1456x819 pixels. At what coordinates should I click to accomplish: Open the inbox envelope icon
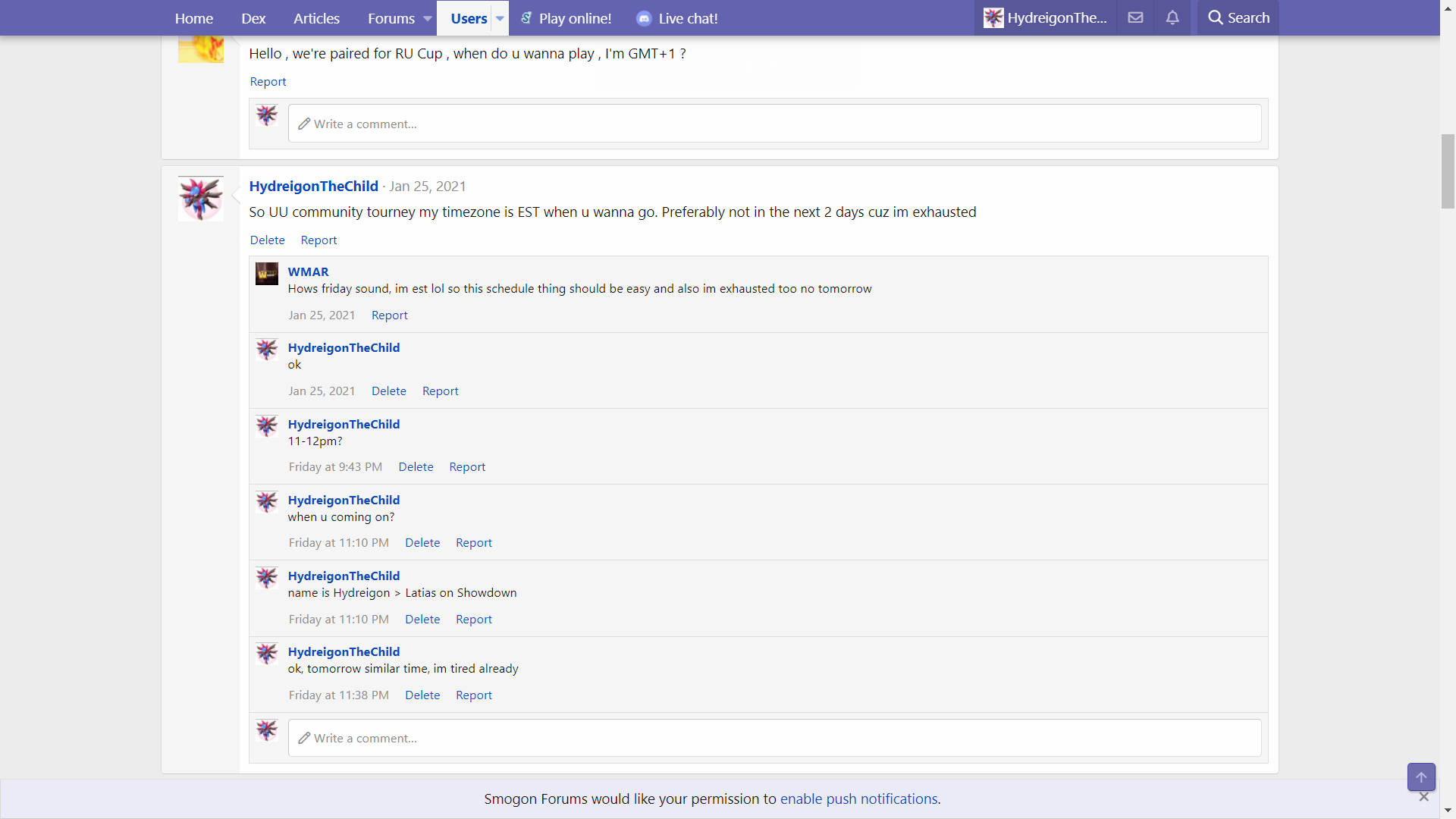[x=1135, y=17]
